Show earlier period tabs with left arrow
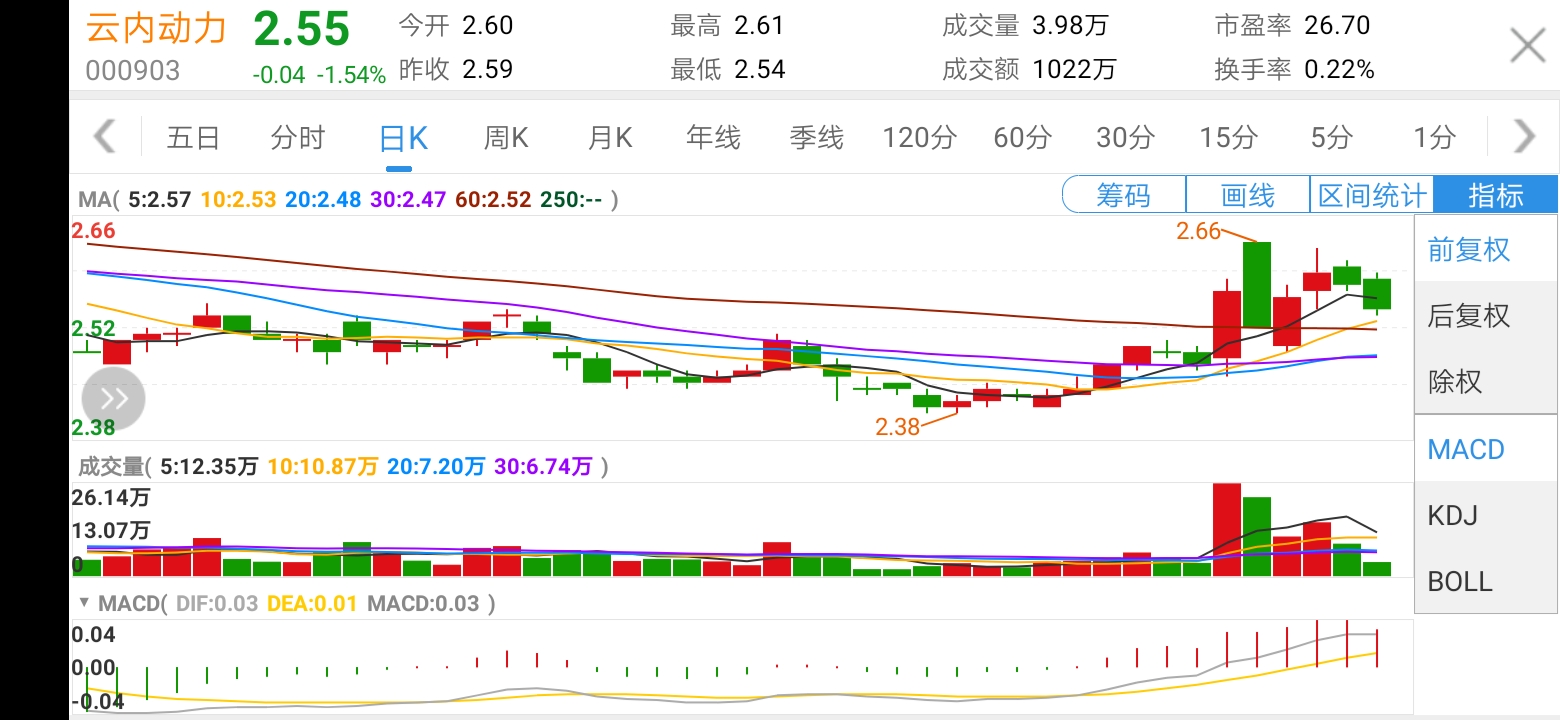This screenshot has height=720, width=1560. 104,136
